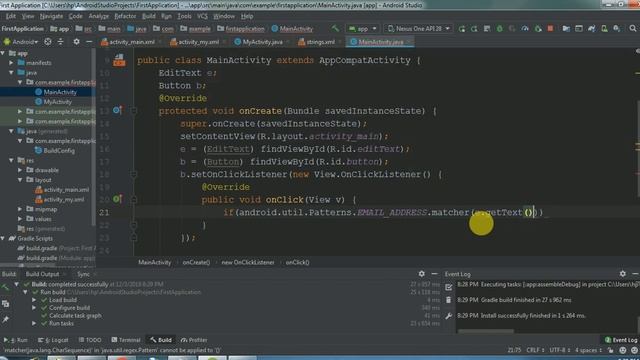This screenshot has height=360, width=640.
Task: Minimize Build panel with minus icon
Action: pyautogui.click(x=434, y=273)
